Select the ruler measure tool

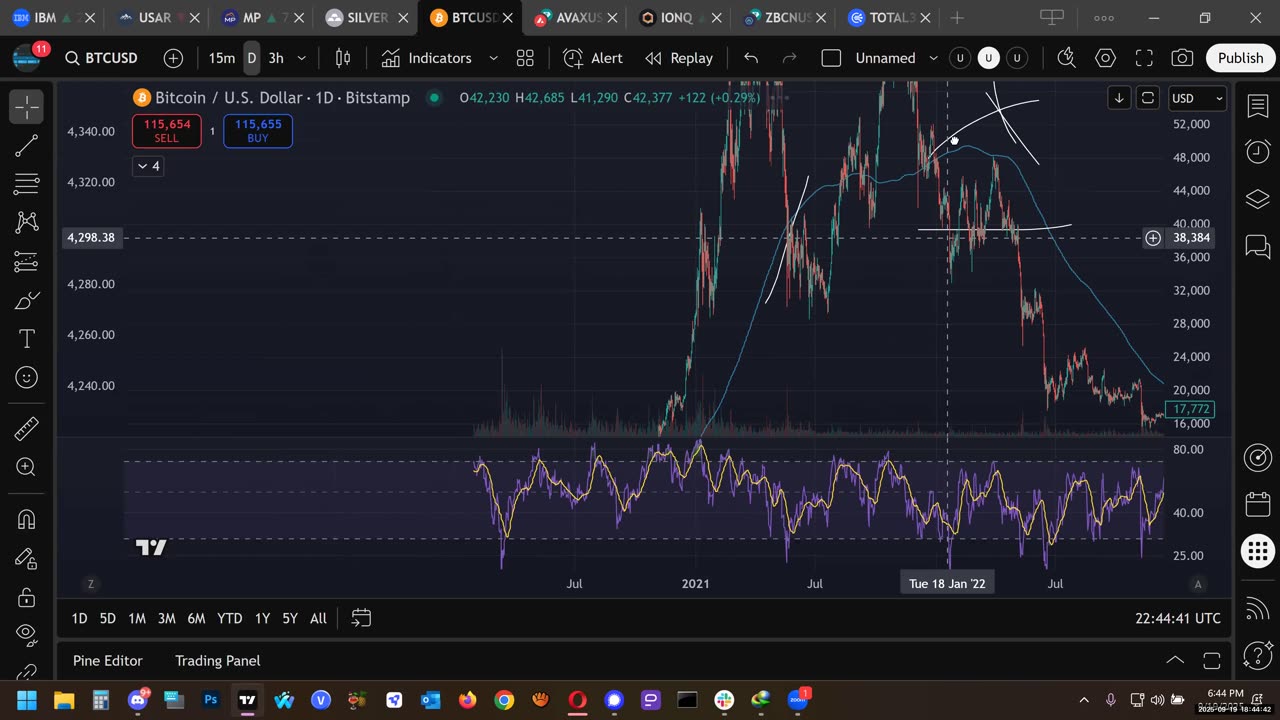pos(27,429)
